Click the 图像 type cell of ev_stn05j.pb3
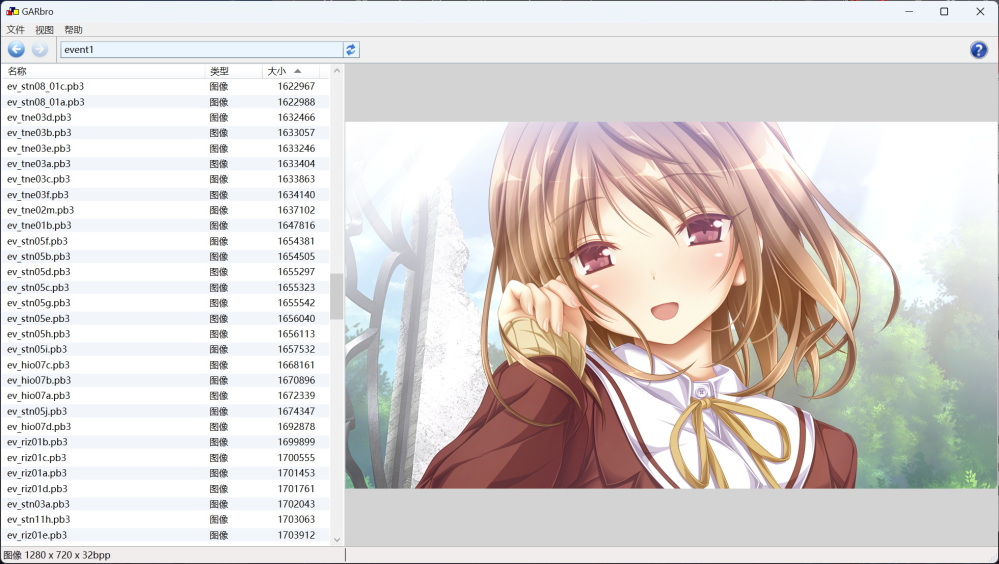The height and width of the screenshot is (564, 999). pos(219,412)
